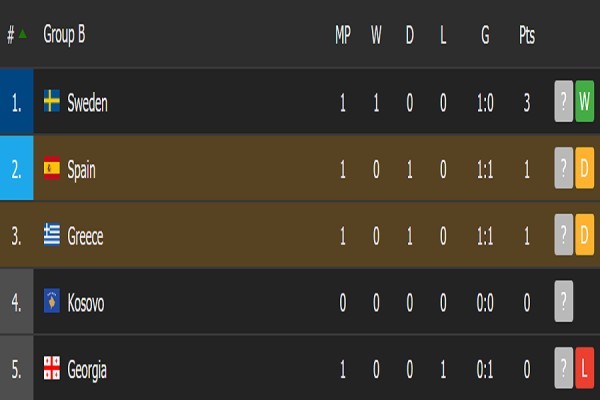Open the Georgia team link
Image resolution: width=600 pixels, height=400 pixels.
pyautogui.click(x=87, y=368)
